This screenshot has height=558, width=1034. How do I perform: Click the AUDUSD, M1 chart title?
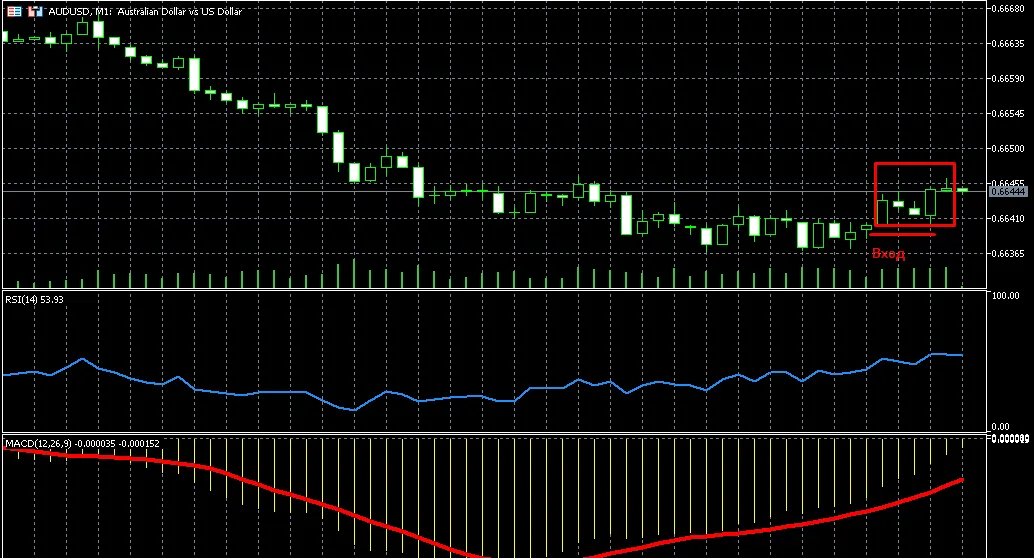click(145, 11)
